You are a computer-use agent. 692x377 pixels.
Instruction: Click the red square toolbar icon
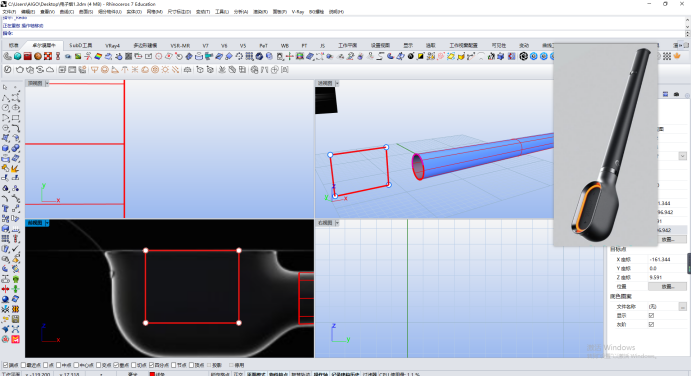[x=27, y=57]
